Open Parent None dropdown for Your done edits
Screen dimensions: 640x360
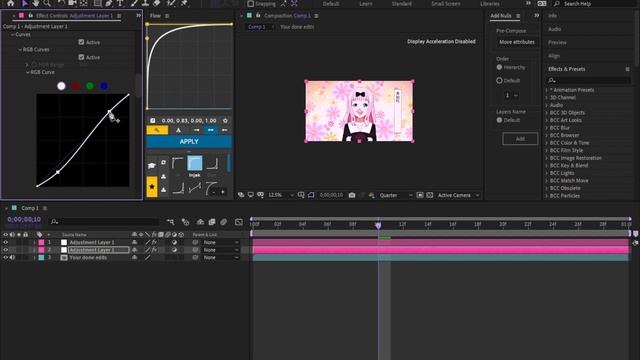point(221,258)
